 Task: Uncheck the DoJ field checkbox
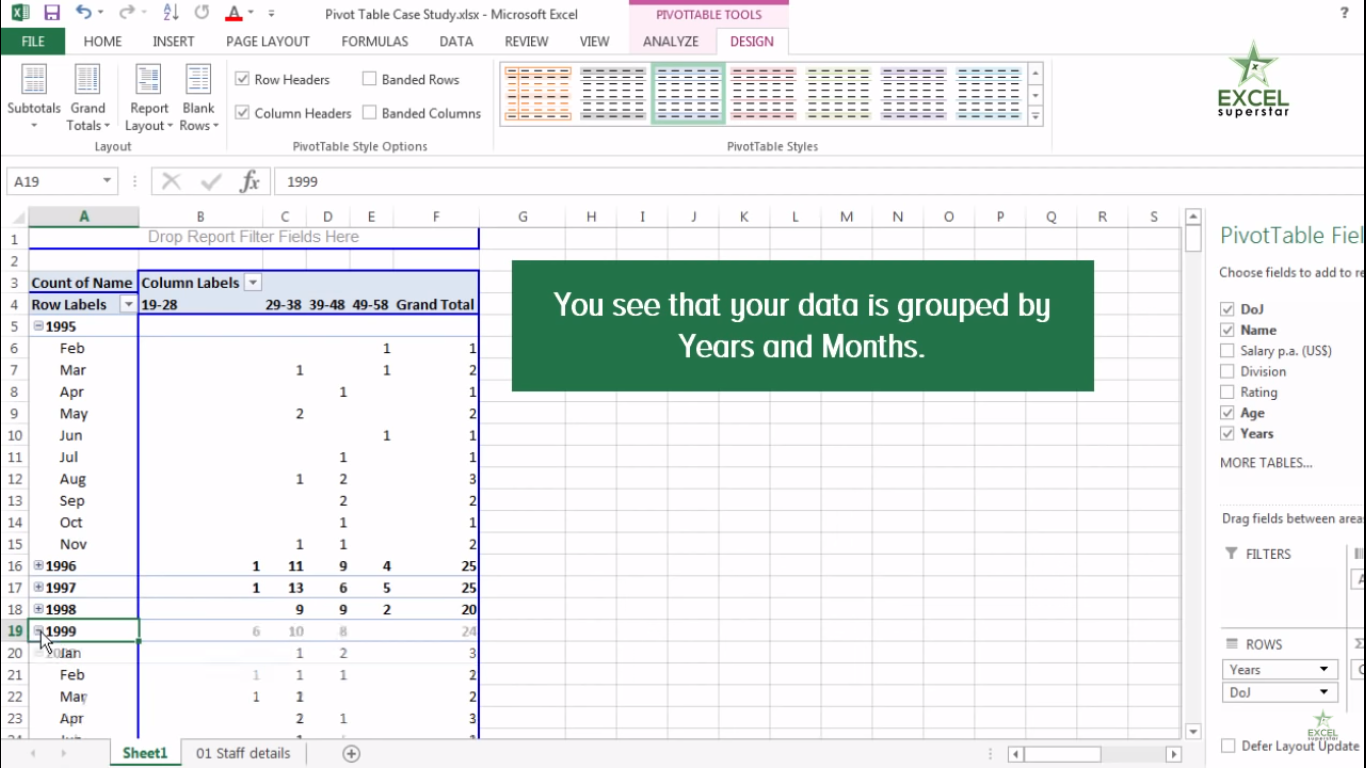1227,309
